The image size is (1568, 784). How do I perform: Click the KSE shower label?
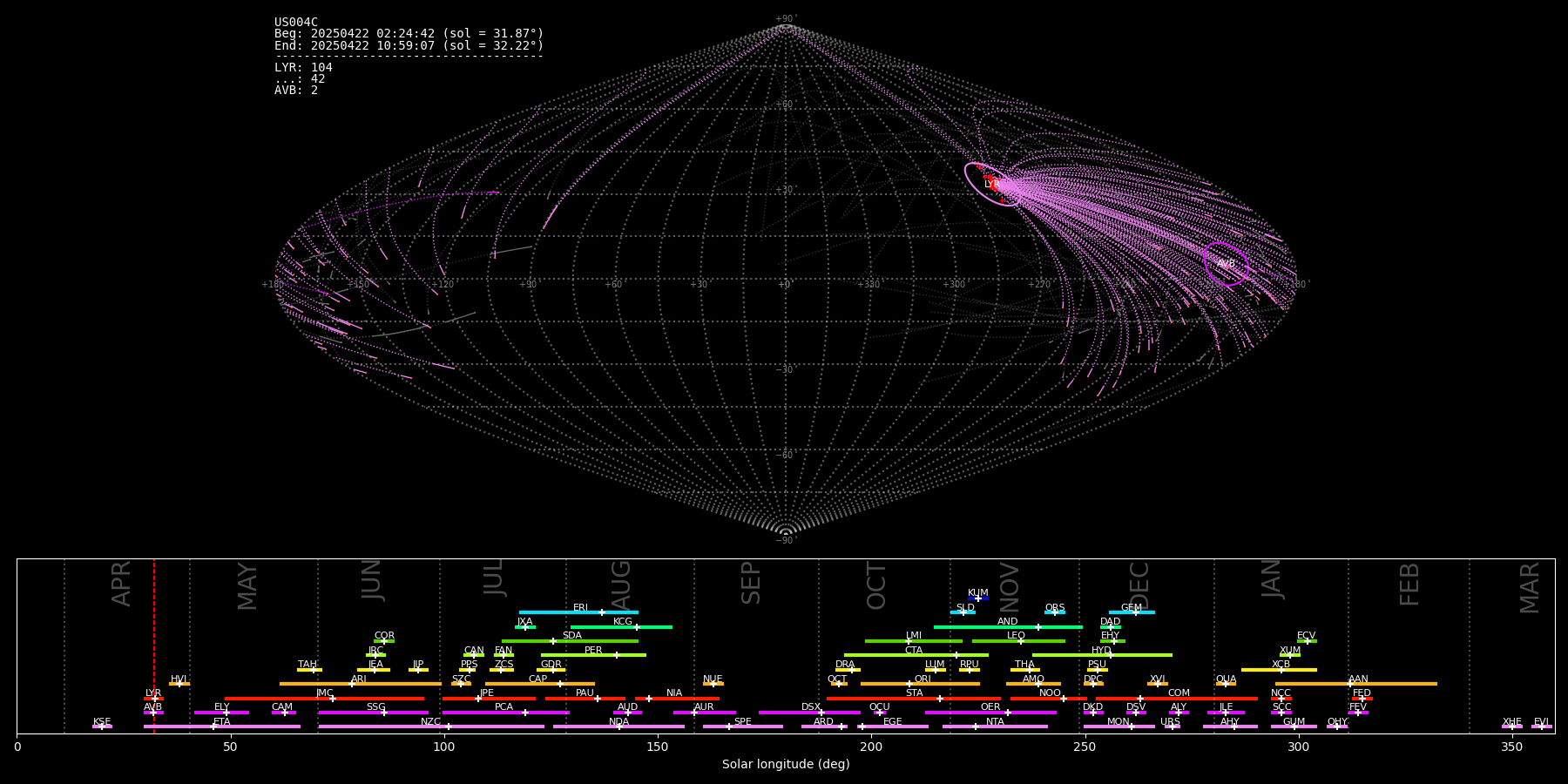102,722
